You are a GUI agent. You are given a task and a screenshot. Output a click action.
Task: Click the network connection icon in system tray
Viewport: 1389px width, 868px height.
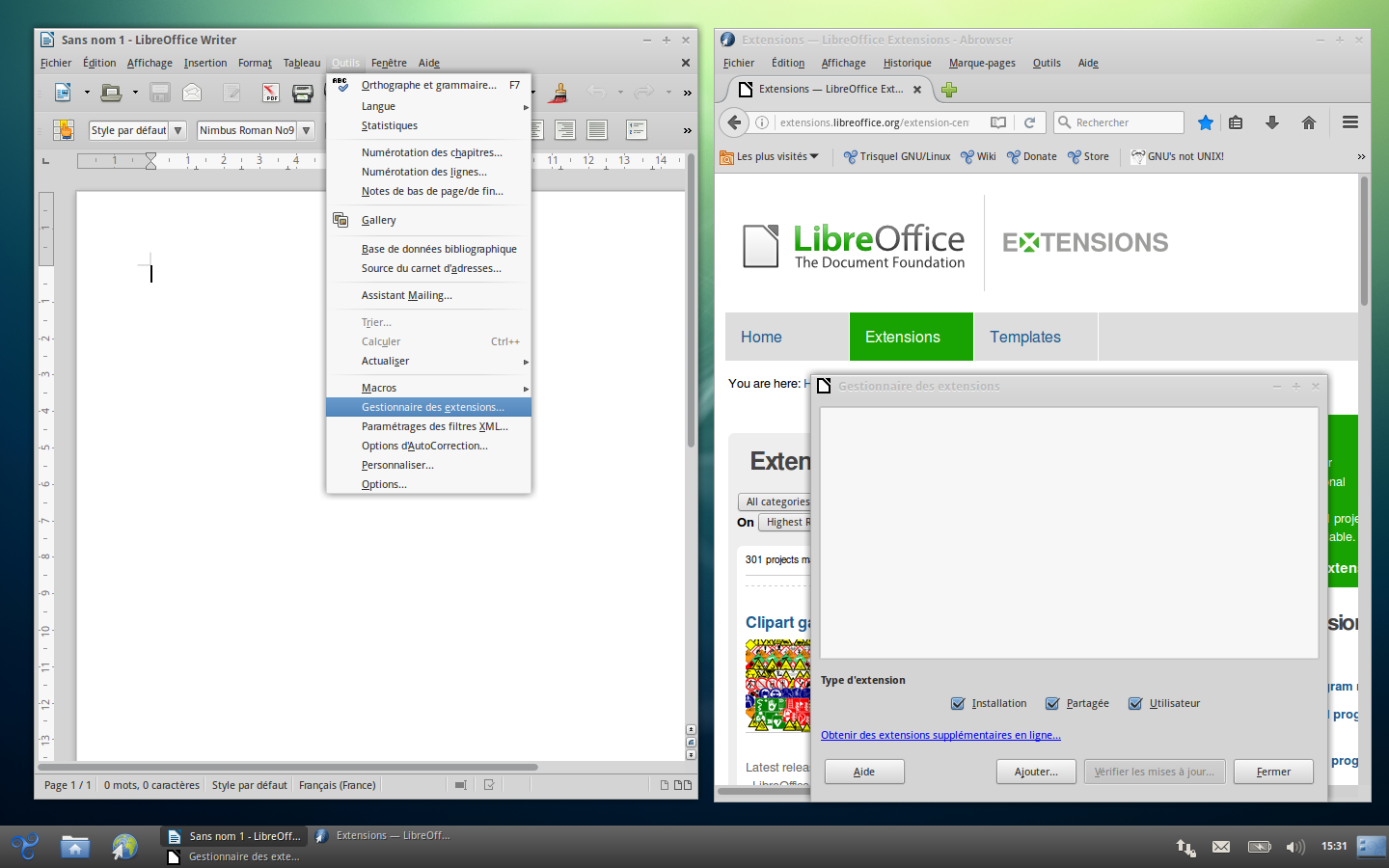pos(1185,847)
